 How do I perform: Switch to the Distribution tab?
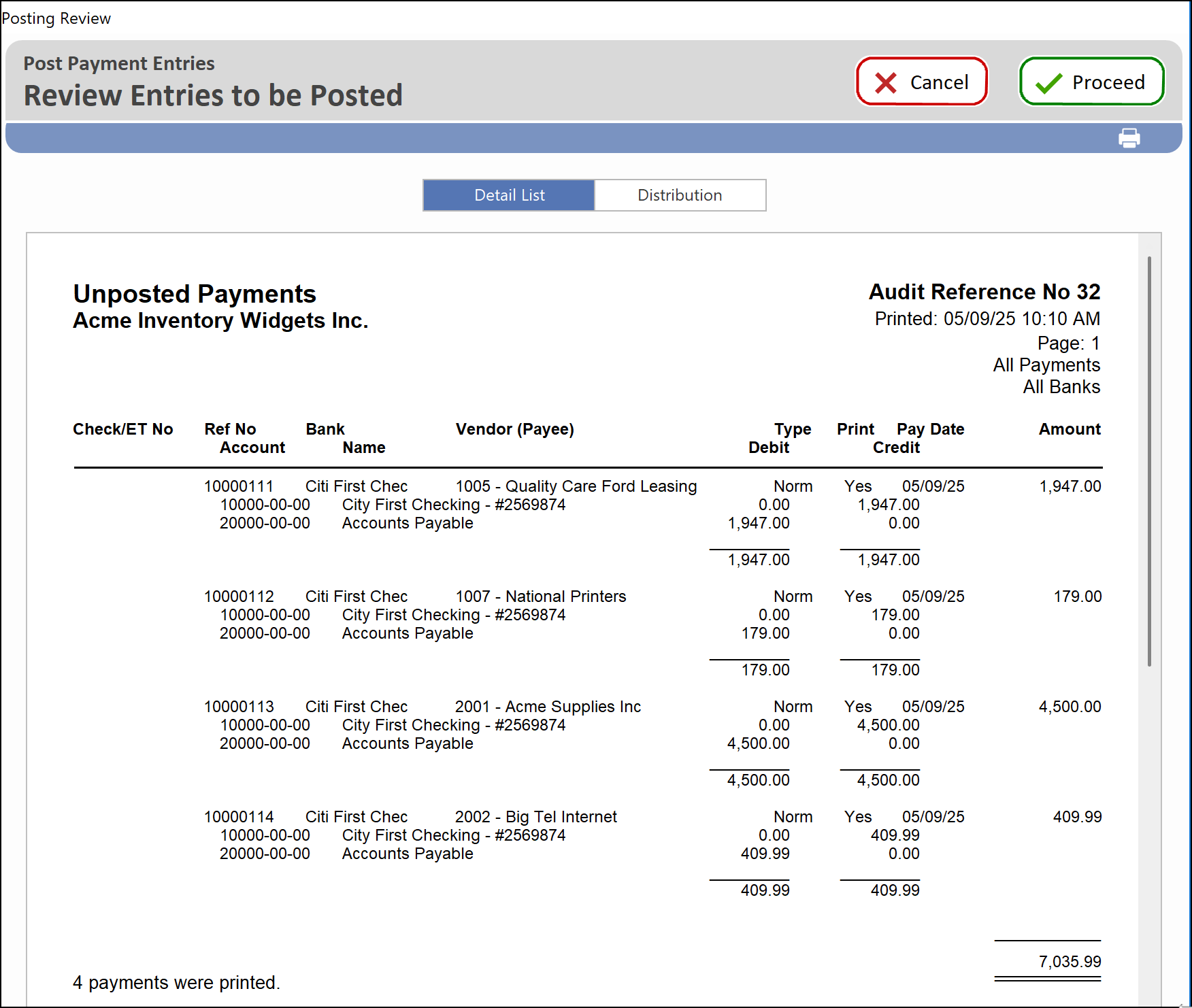680,195
